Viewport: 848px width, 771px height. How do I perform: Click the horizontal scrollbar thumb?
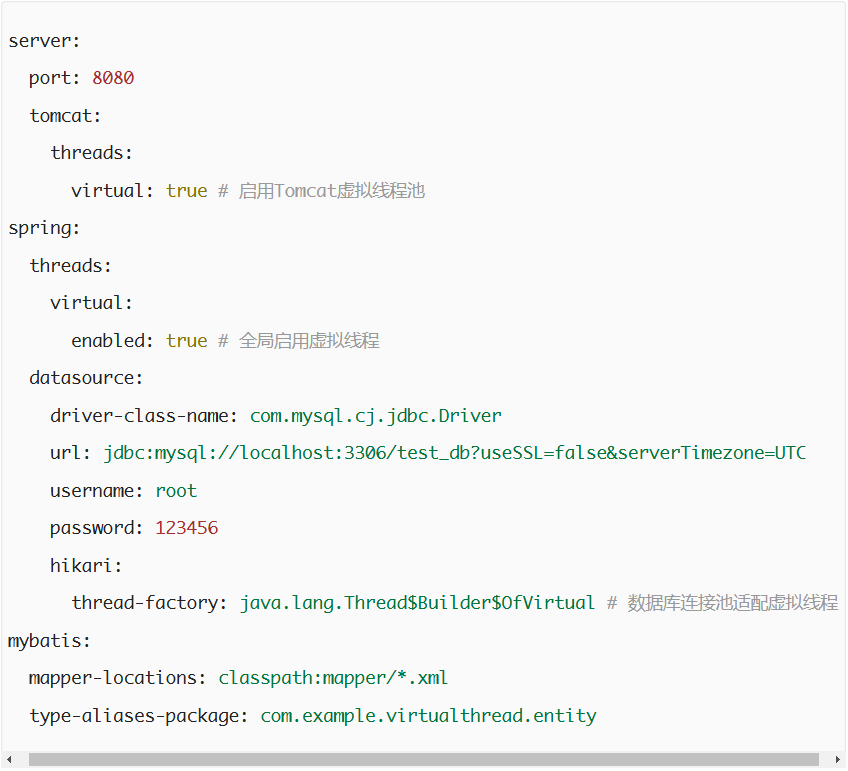[423, 760]
